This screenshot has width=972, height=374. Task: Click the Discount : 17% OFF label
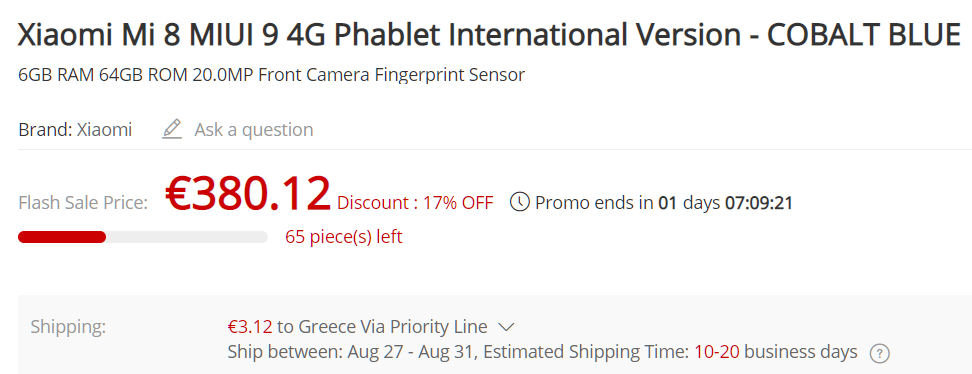415,203
